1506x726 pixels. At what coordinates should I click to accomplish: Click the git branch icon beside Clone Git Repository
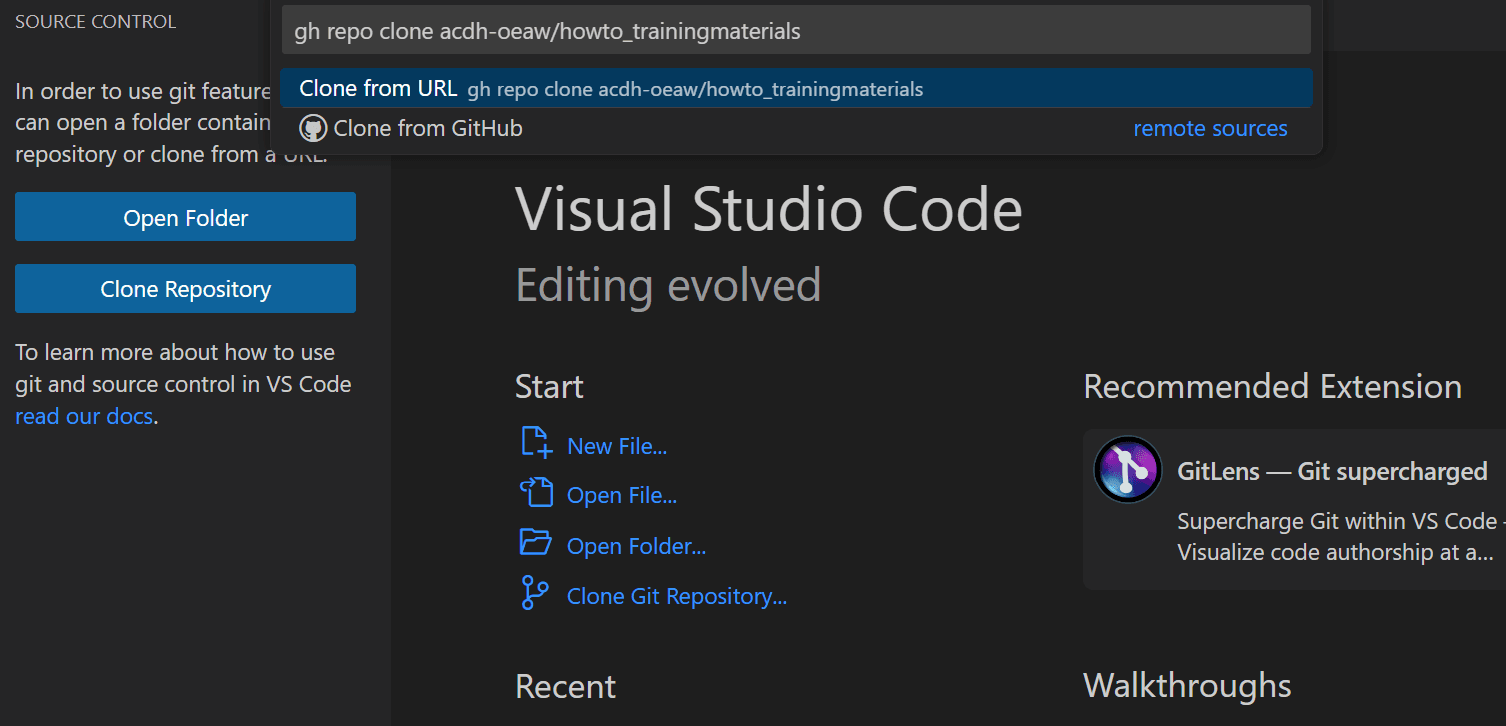(534, 593)
